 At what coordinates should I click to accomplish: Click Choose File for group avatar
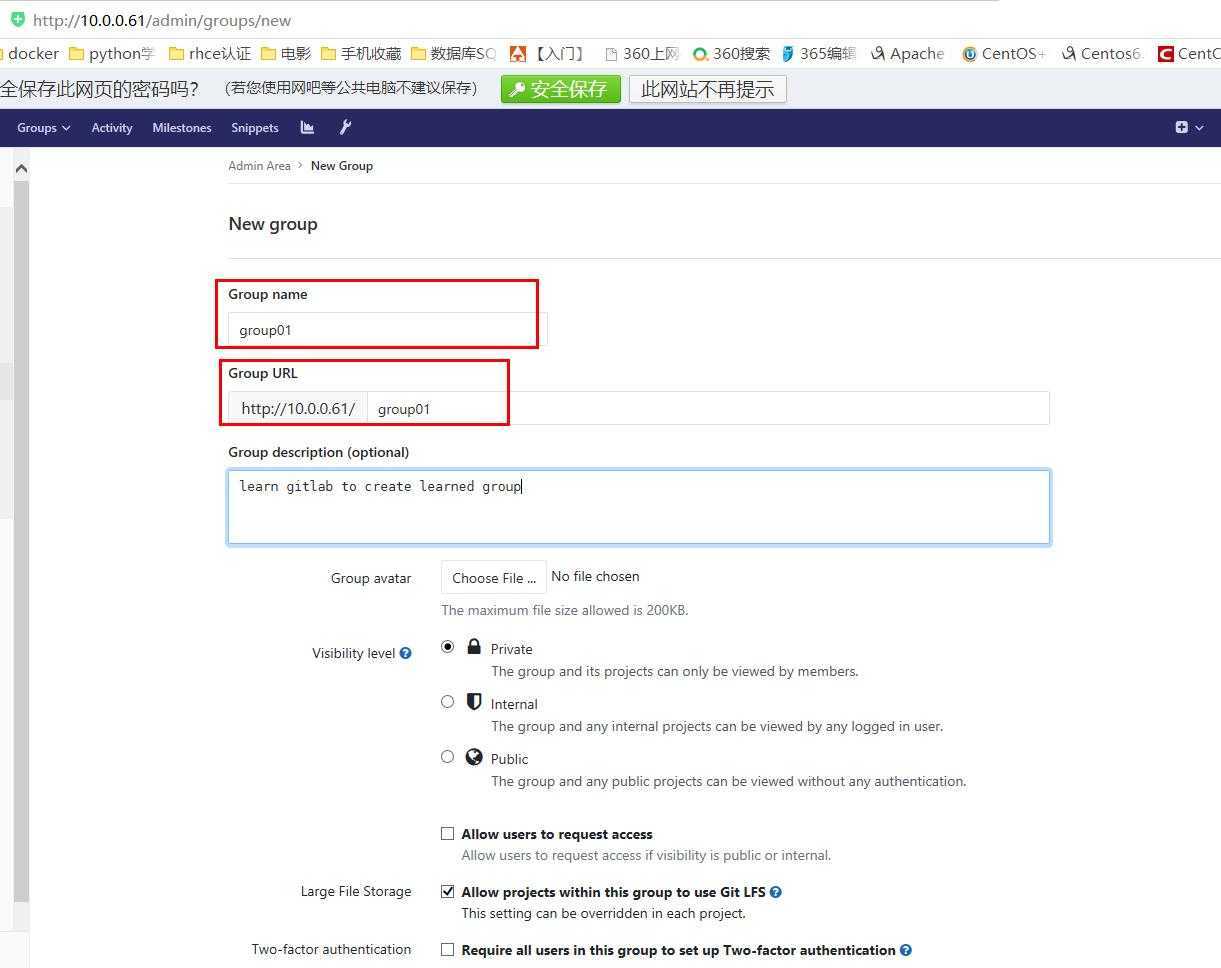coord(494,578)
